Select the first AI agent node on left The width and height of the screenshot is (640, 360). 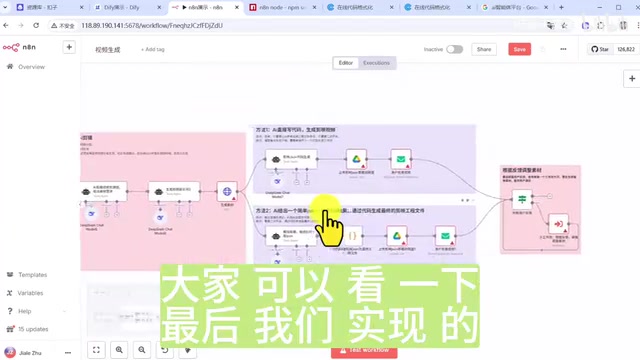104,191
